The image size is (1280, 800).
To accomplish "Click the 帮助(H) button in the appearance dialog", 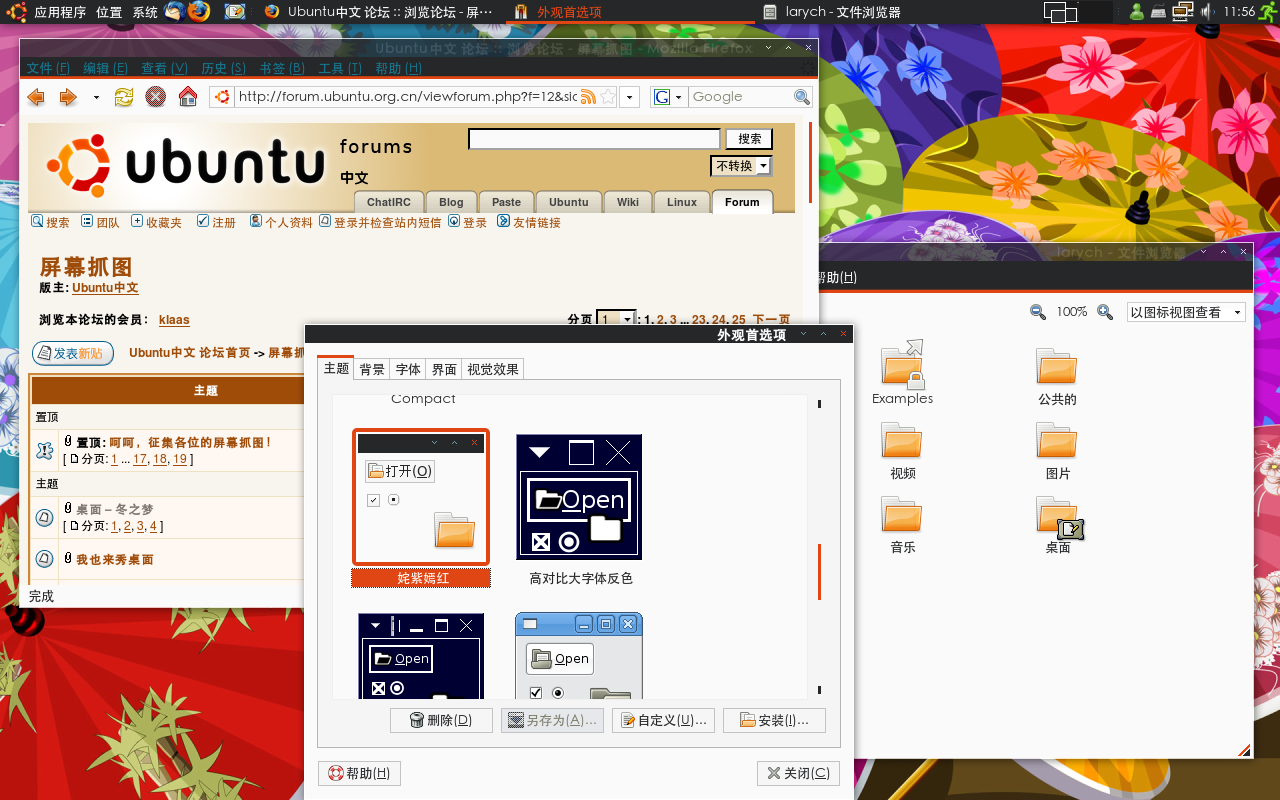I will [360, 773].
